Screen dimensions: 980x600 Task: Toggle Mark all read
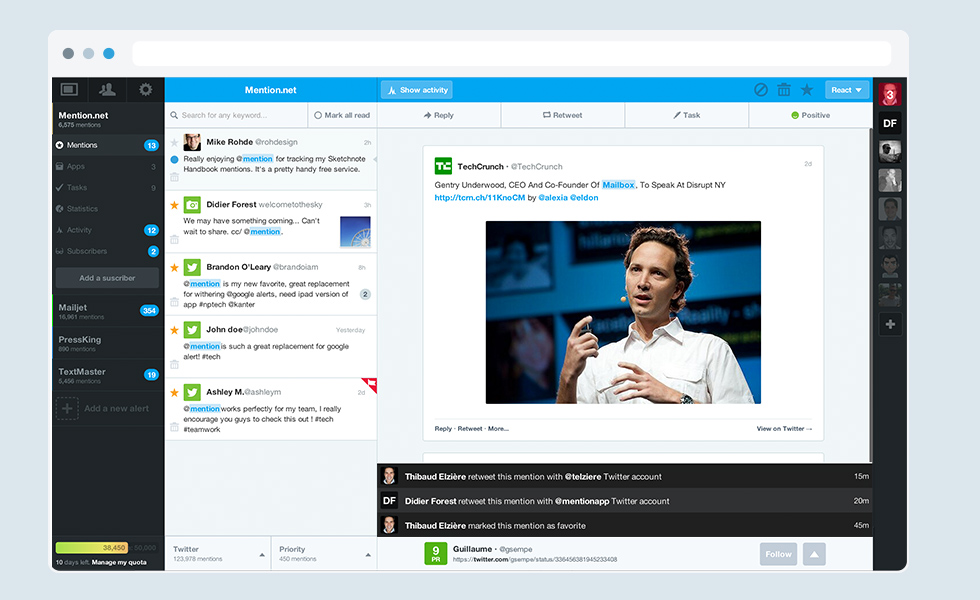(x=342, y=115)
